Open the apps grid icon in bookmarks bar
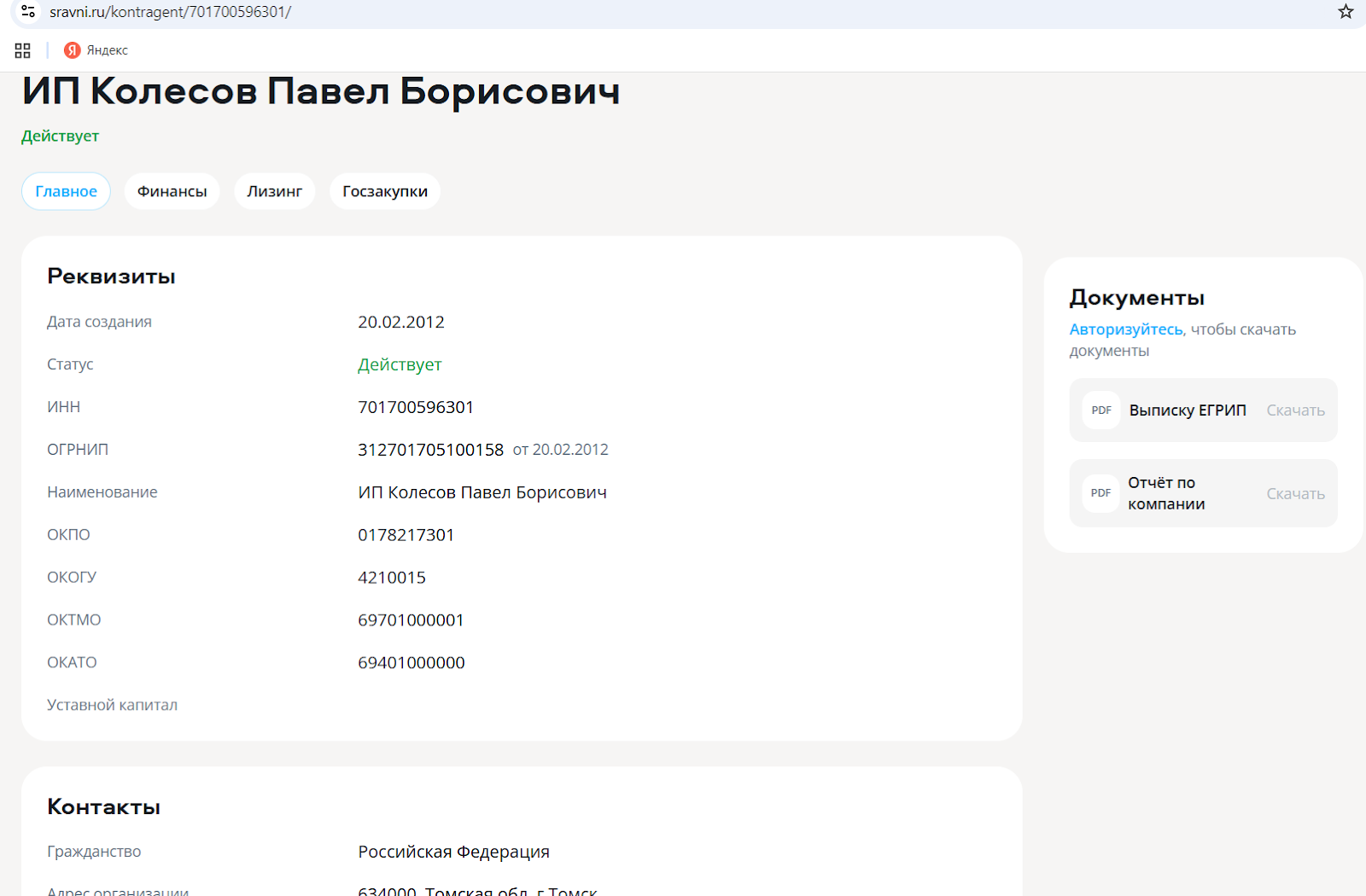Screen dimensions: 1366x896 [x=23, y=50]
